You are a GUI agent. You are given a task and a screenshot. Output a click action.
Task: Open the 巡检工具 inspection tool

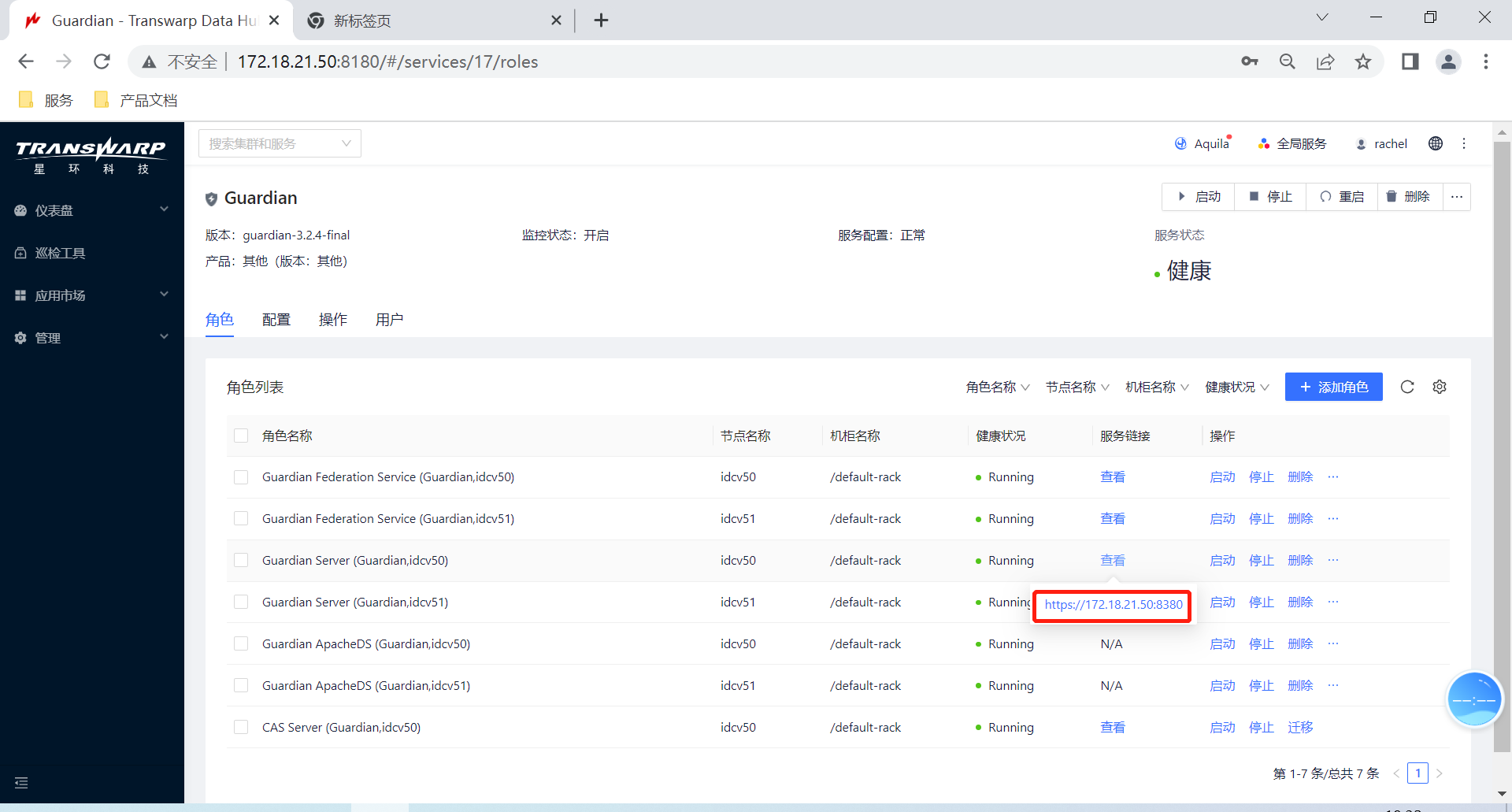(x=61, y=253)
